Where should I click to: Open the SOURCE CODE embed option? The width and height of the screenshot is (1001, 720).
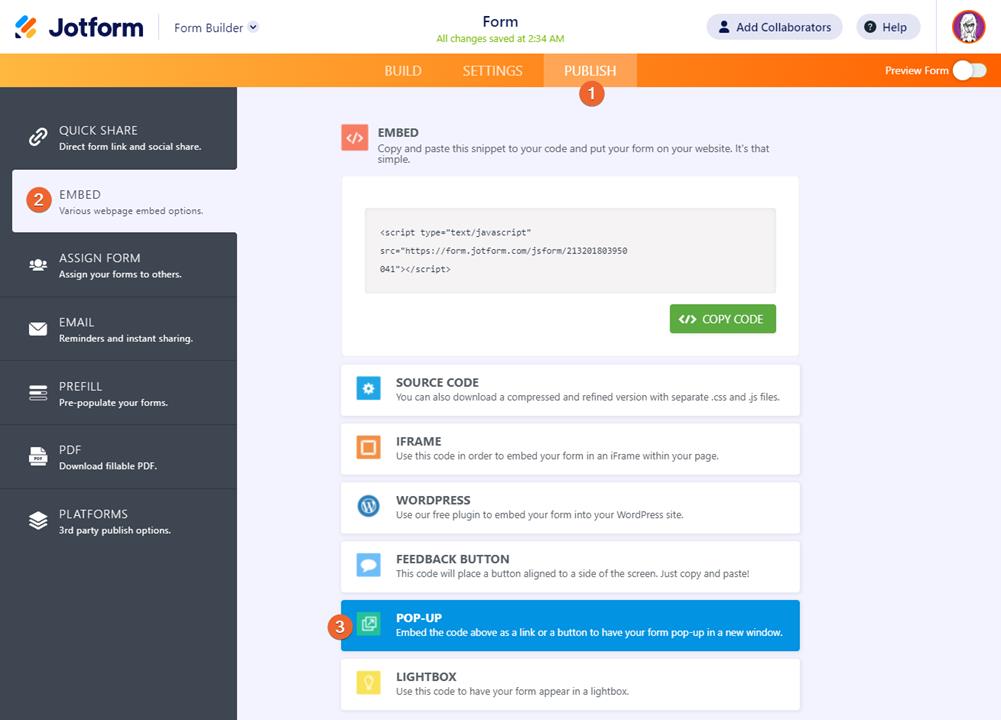point(570,390)
